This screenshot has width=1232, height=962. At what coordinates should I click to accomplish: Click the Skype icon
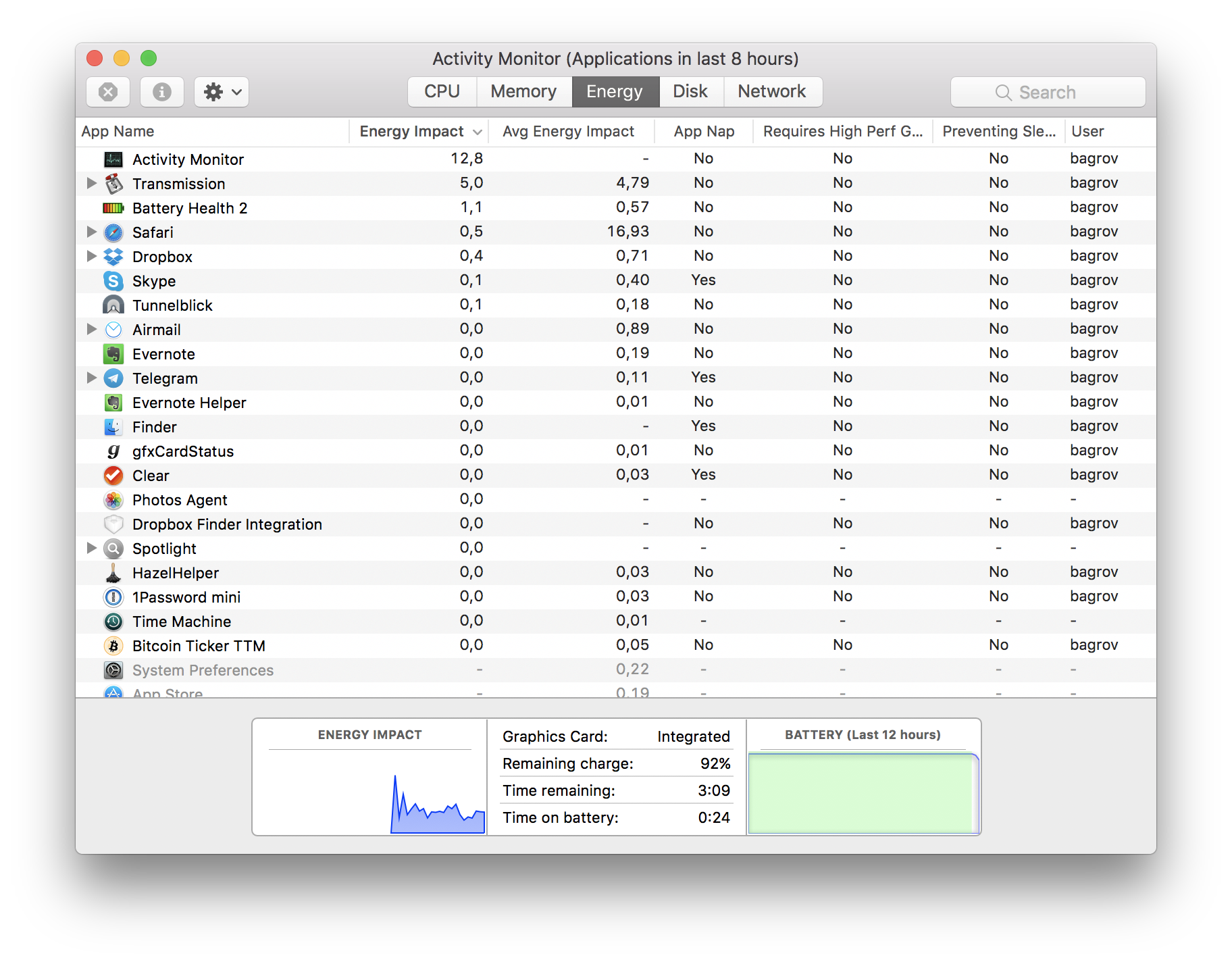113,281
